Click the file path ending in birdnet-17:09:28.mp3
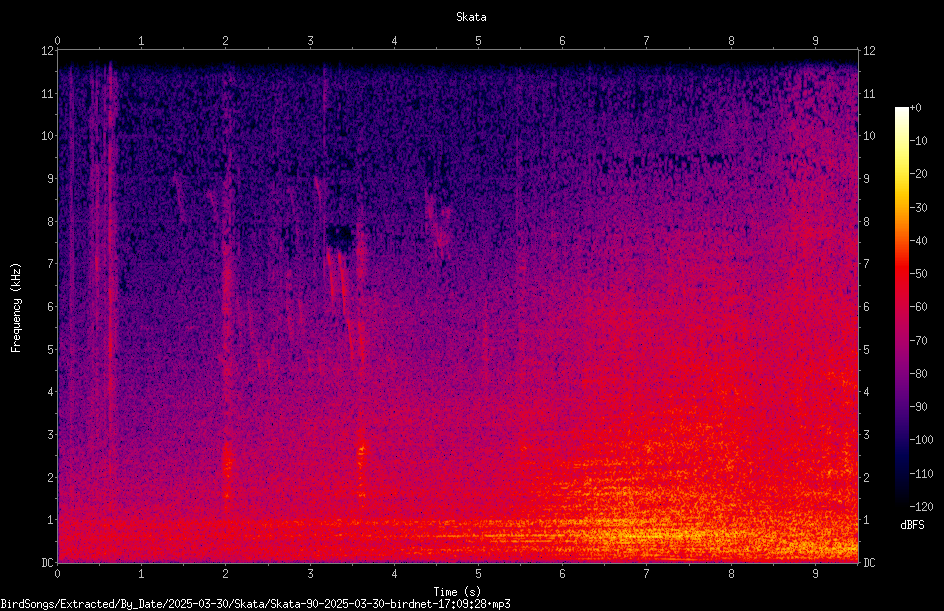Image resolution: width=944 pixels, height=611 pixels. tap(255, 604)
